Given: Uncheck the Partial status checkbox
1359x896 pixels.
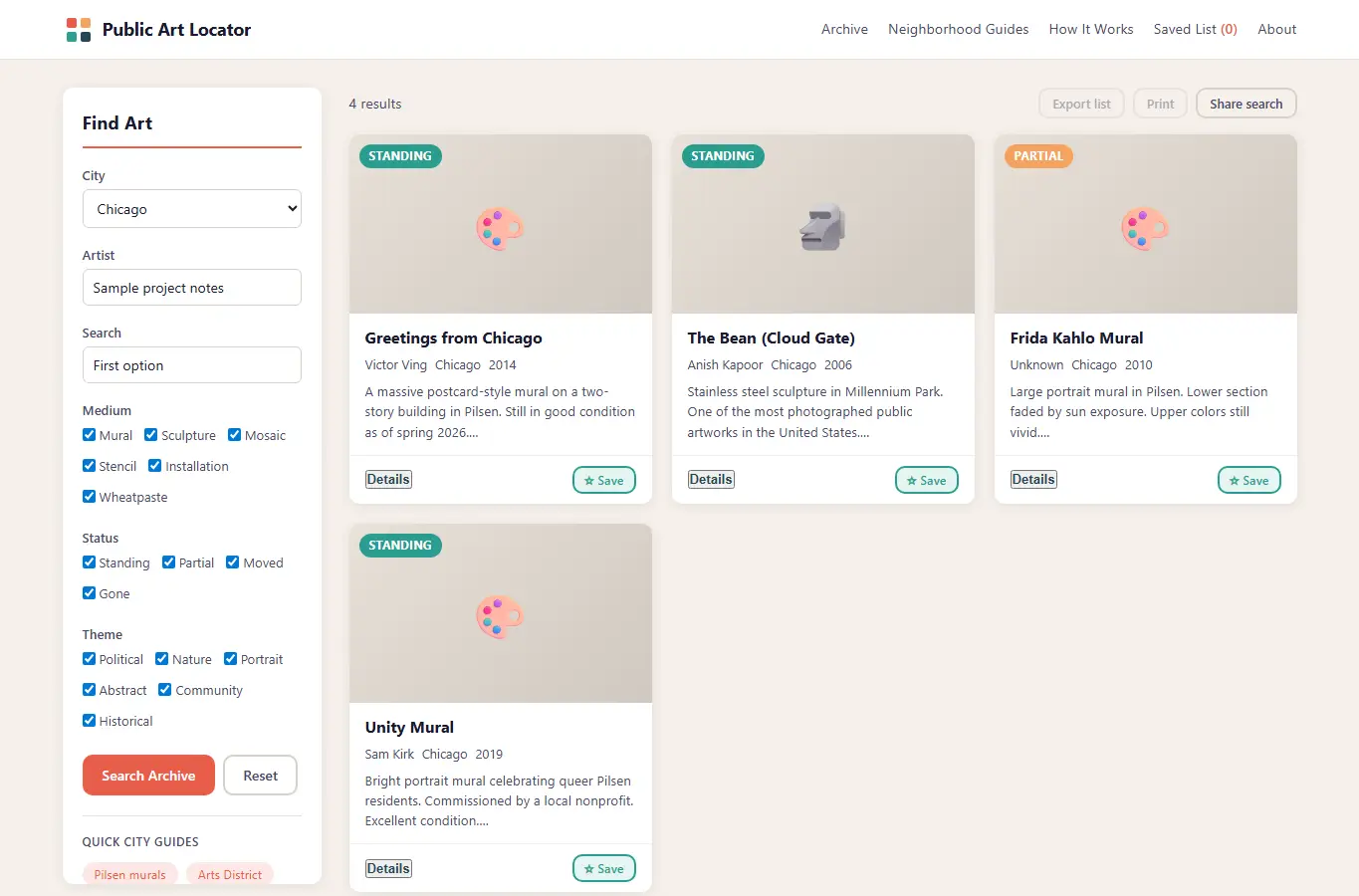Looking at the screenshot, I should tap(169, 562).
